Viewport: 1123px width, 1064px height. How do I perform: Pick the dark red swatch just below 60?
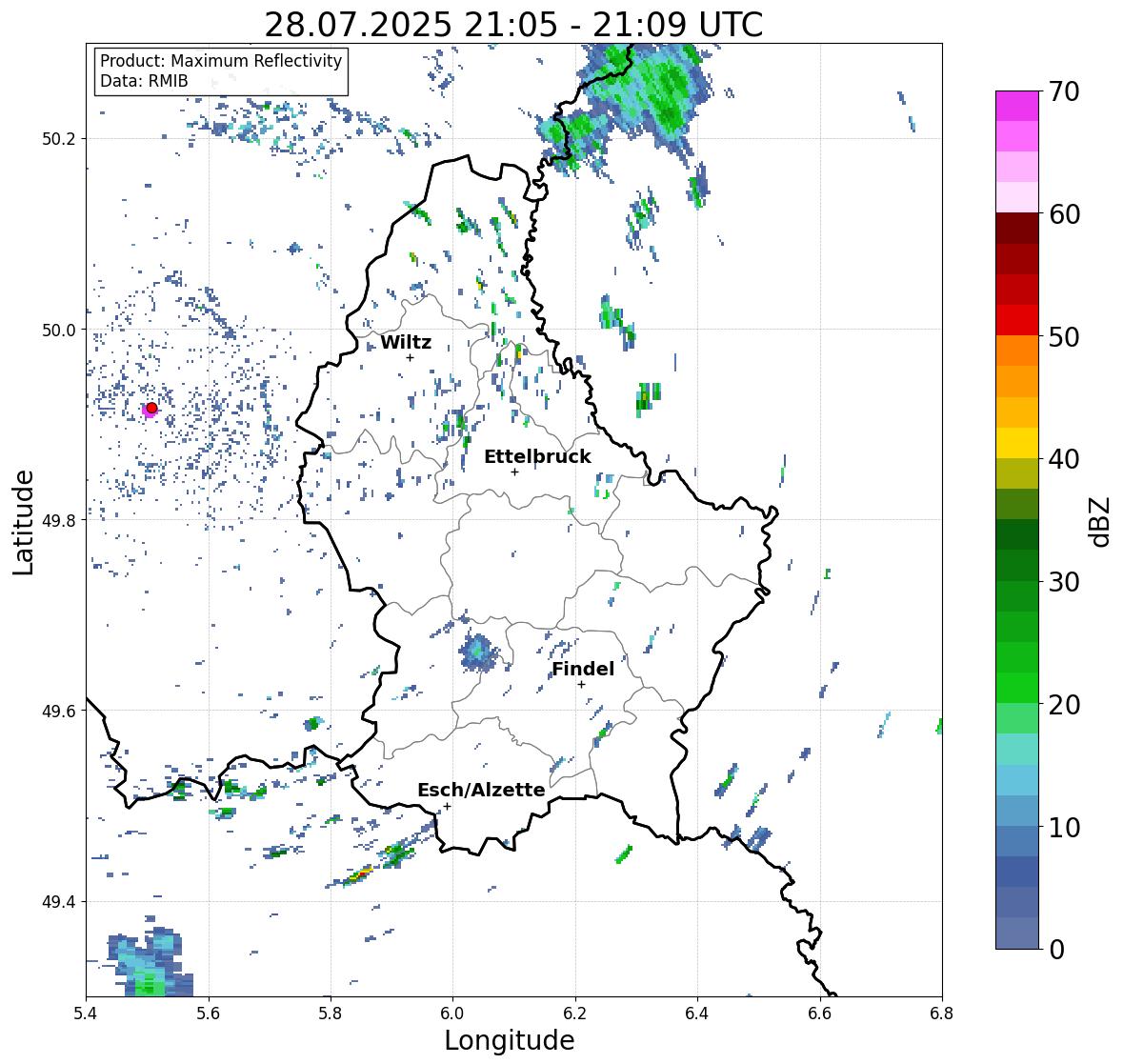pos(1017,229)
